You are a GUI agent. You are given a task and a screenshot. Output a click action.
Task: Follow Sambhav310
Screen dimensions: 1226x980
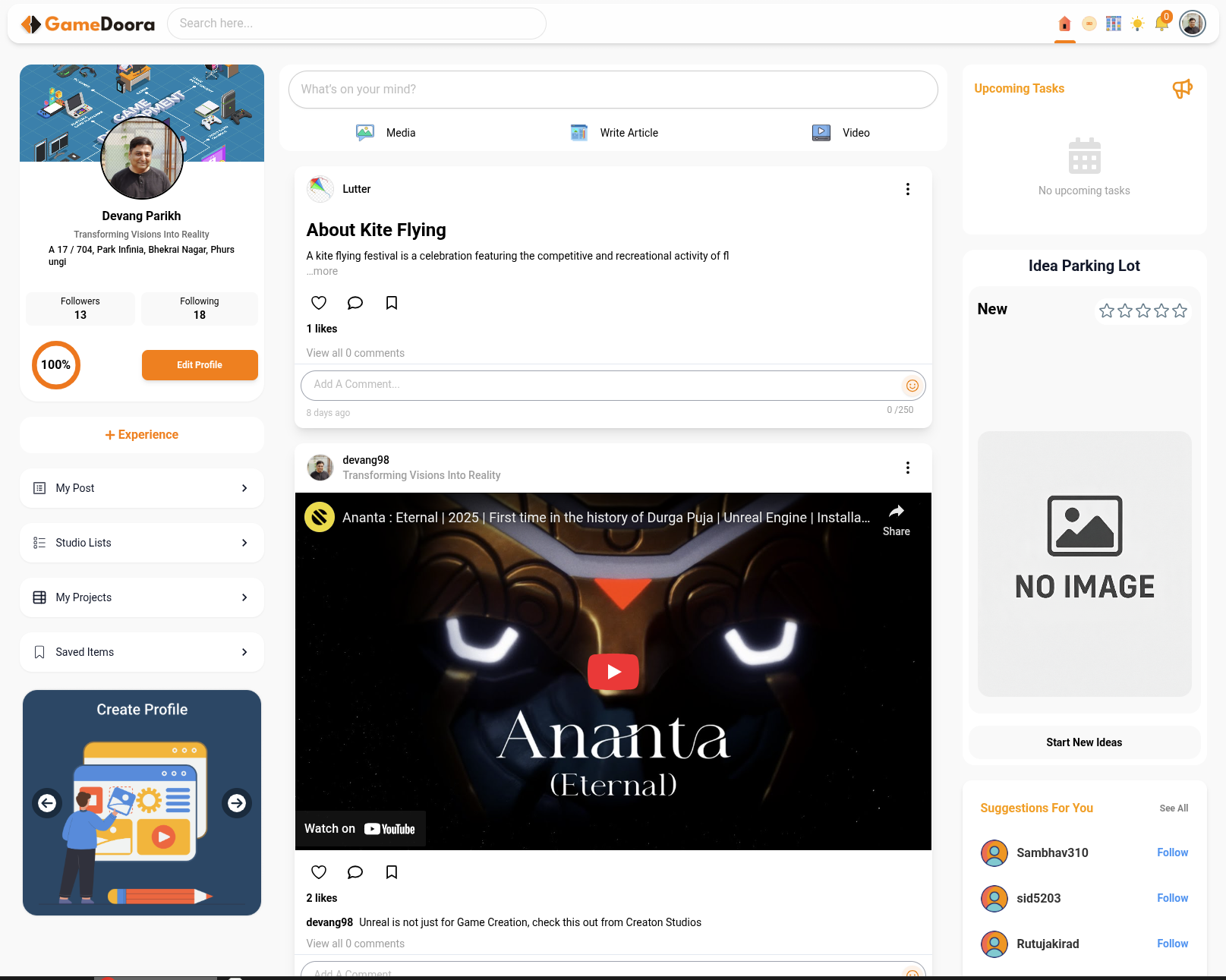pos(1172,853)
